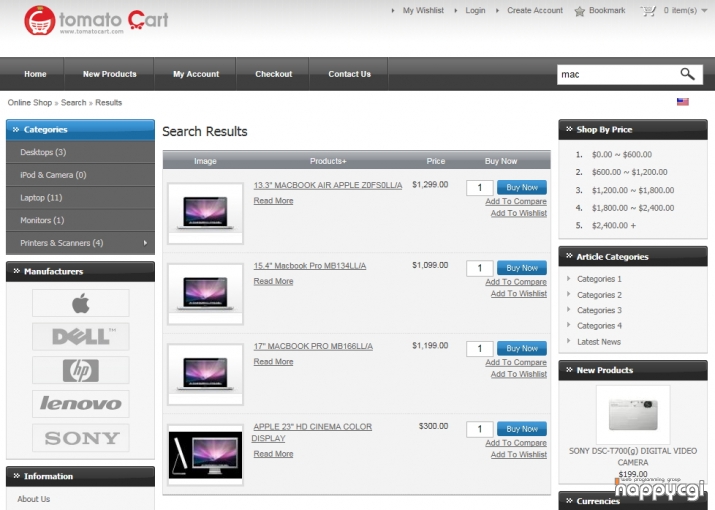Viewport: 715px width, 510px height.
Task: Filter price $1,200.00 ~ $1,800.00
Action: click(632, 190)
